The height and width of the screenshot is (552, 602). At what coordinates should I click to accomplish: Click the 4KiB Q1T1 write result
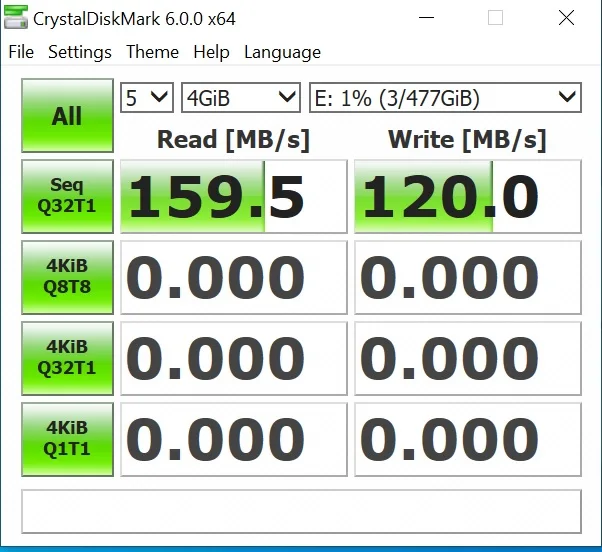tap(468, 440)
